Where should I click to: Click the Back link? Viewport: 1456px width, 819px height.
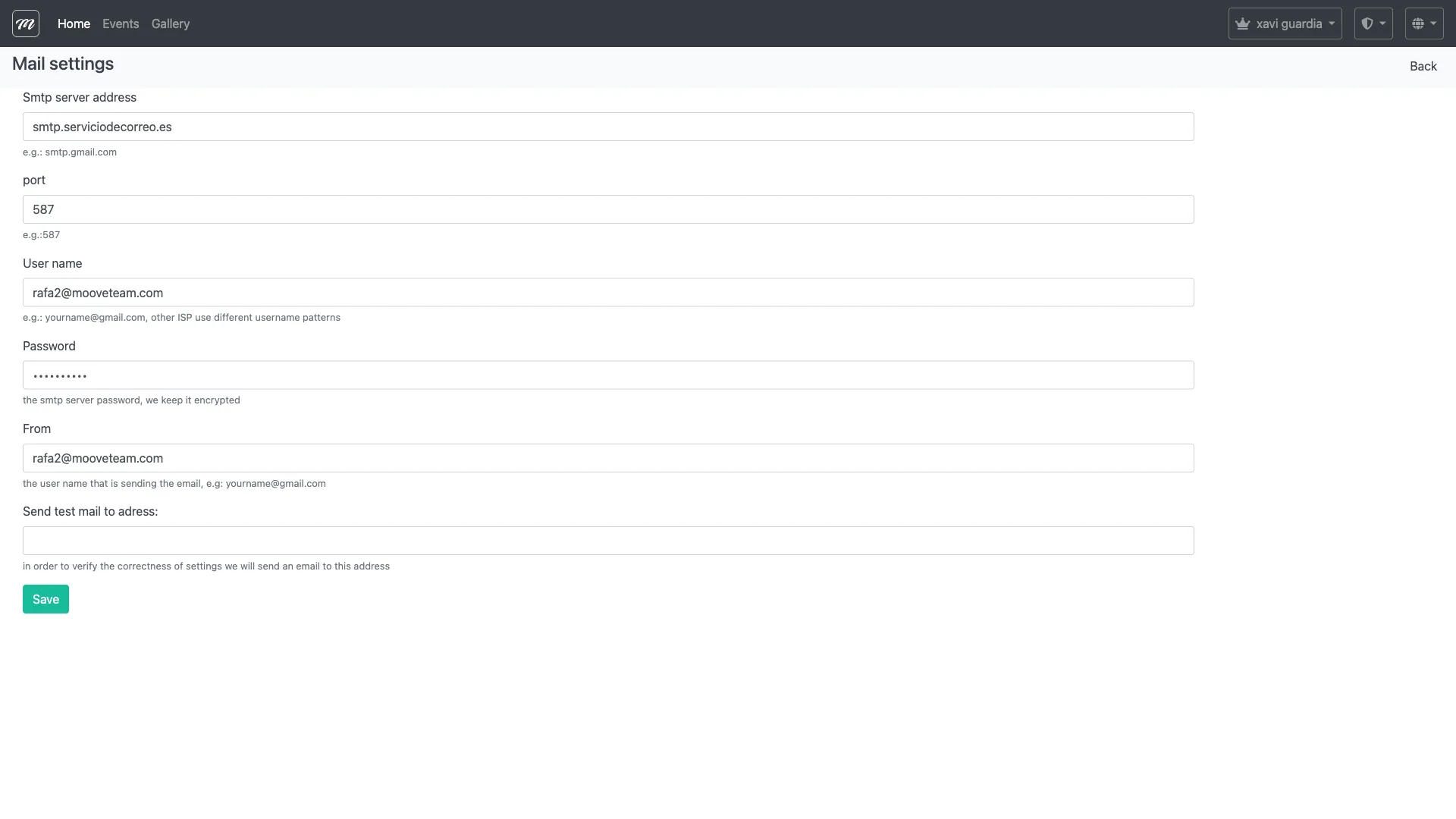1423,66
